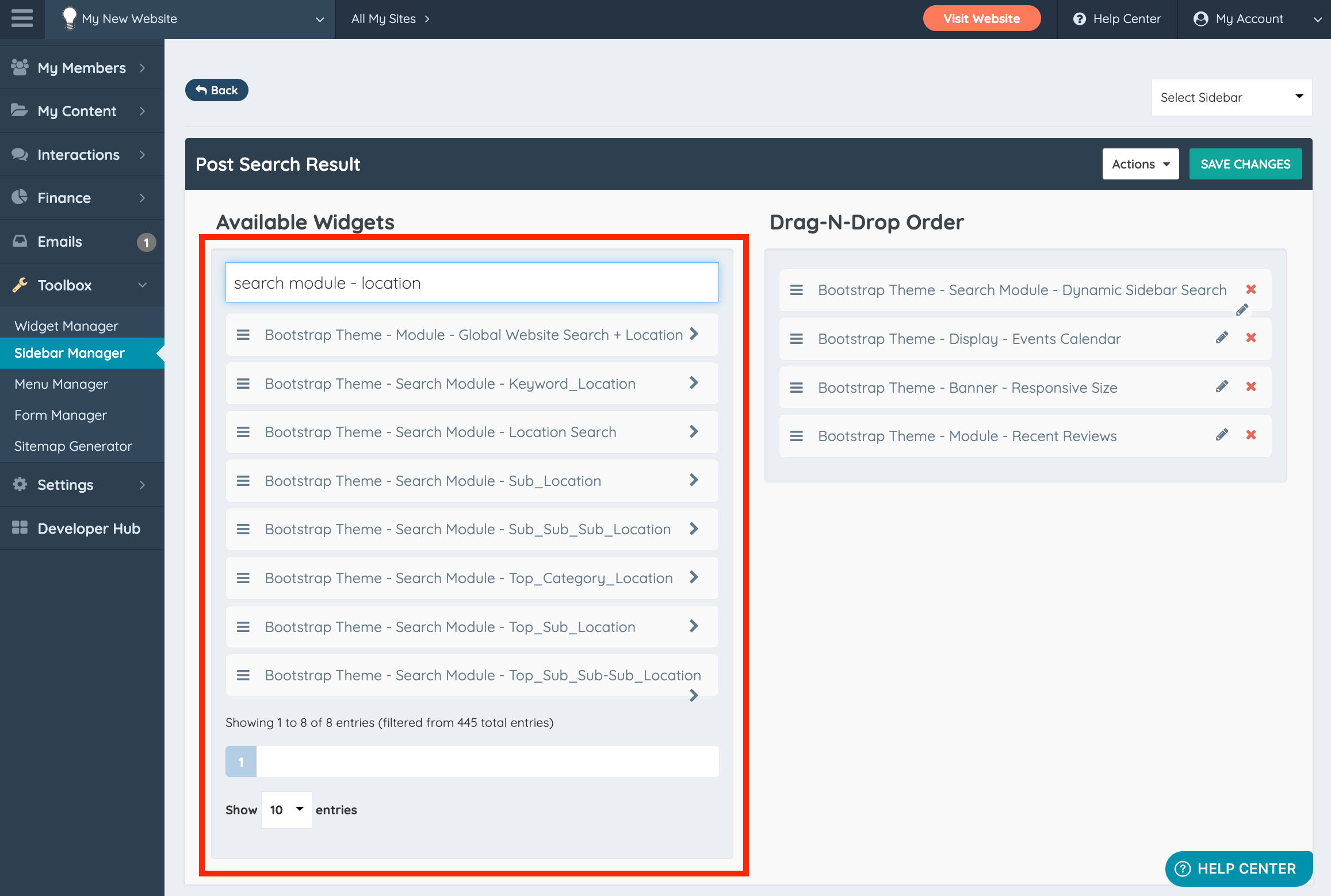
Task: Edit the Banner - Responsive Size widget
Action: [x=1222, y=386]
